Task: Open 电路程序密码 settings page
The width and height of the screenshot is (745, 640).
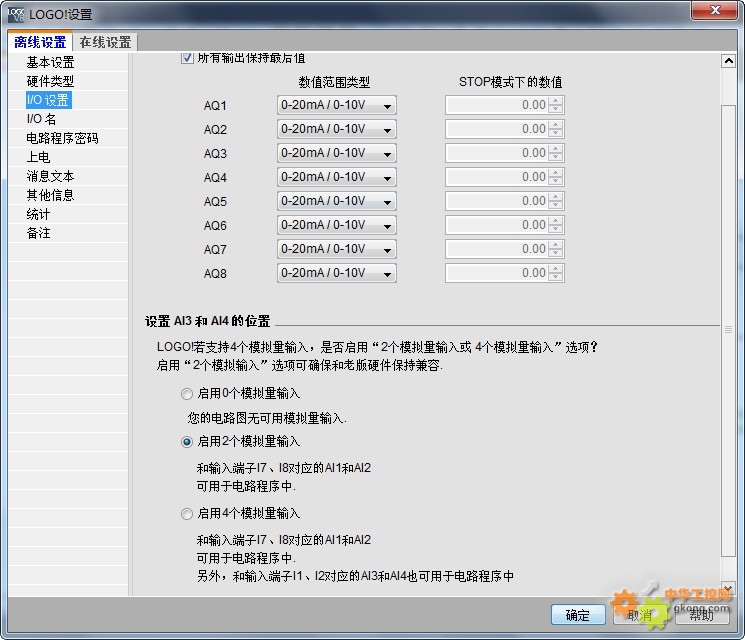Action: point(62,138)
